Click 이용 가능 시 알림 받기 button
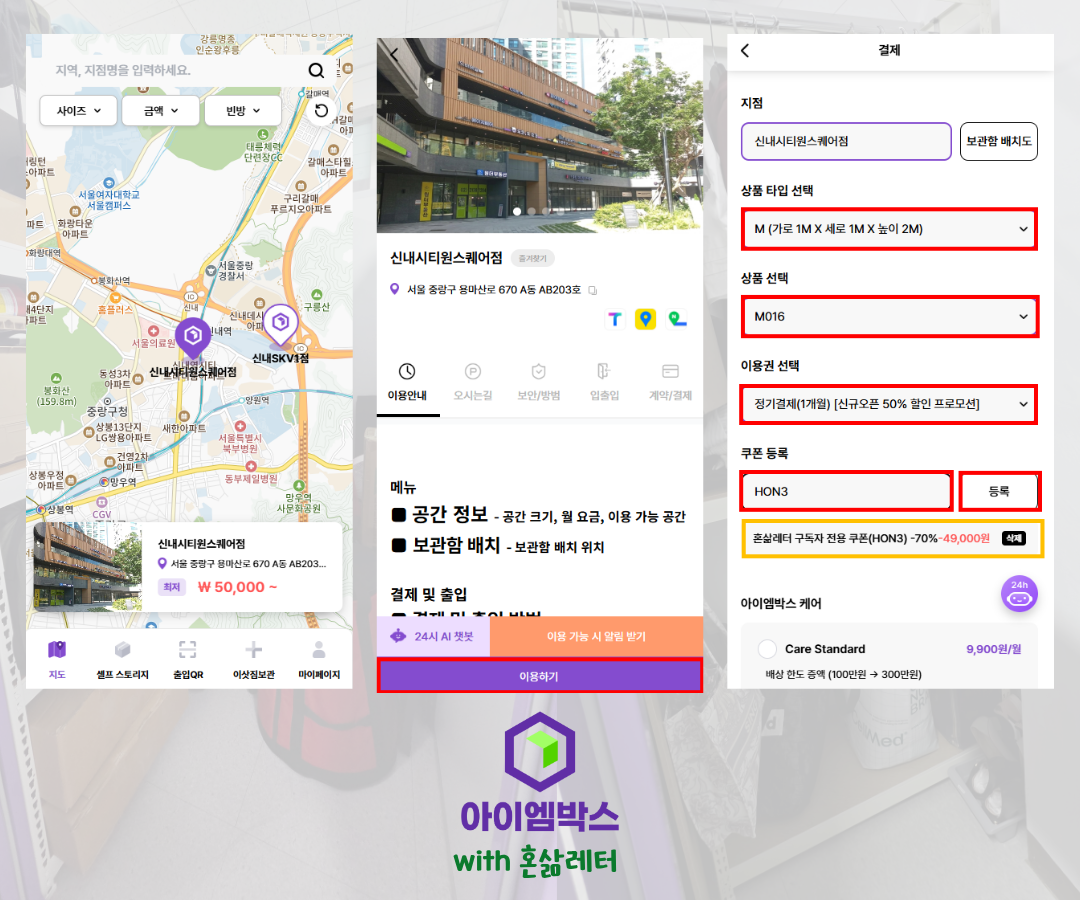 pyautogui.click(x=596, y=636)
